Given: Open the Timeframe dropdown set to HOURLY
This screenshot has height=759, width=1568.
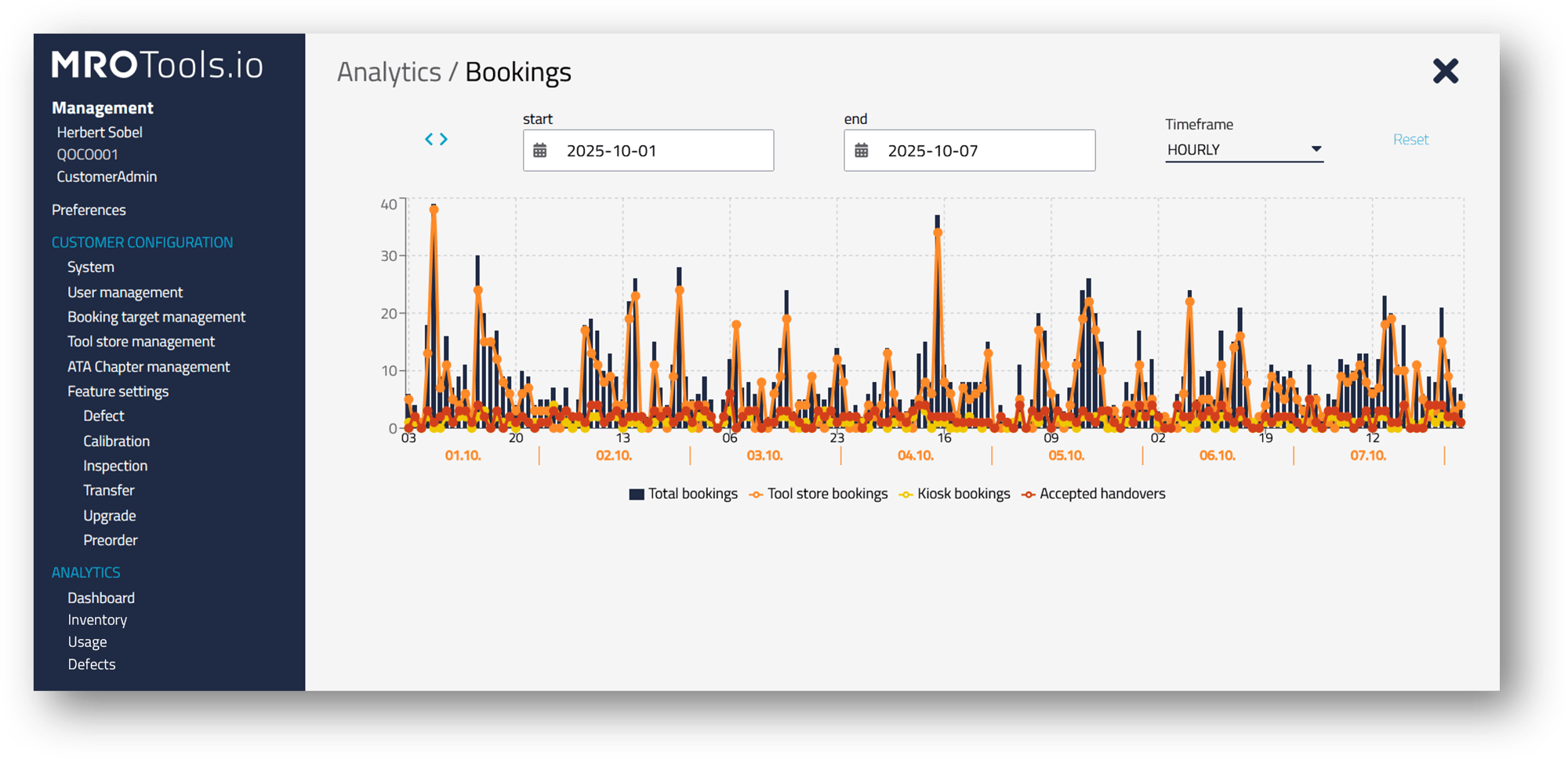Looking at the screenshot, I should click(x=1243, y=149).
